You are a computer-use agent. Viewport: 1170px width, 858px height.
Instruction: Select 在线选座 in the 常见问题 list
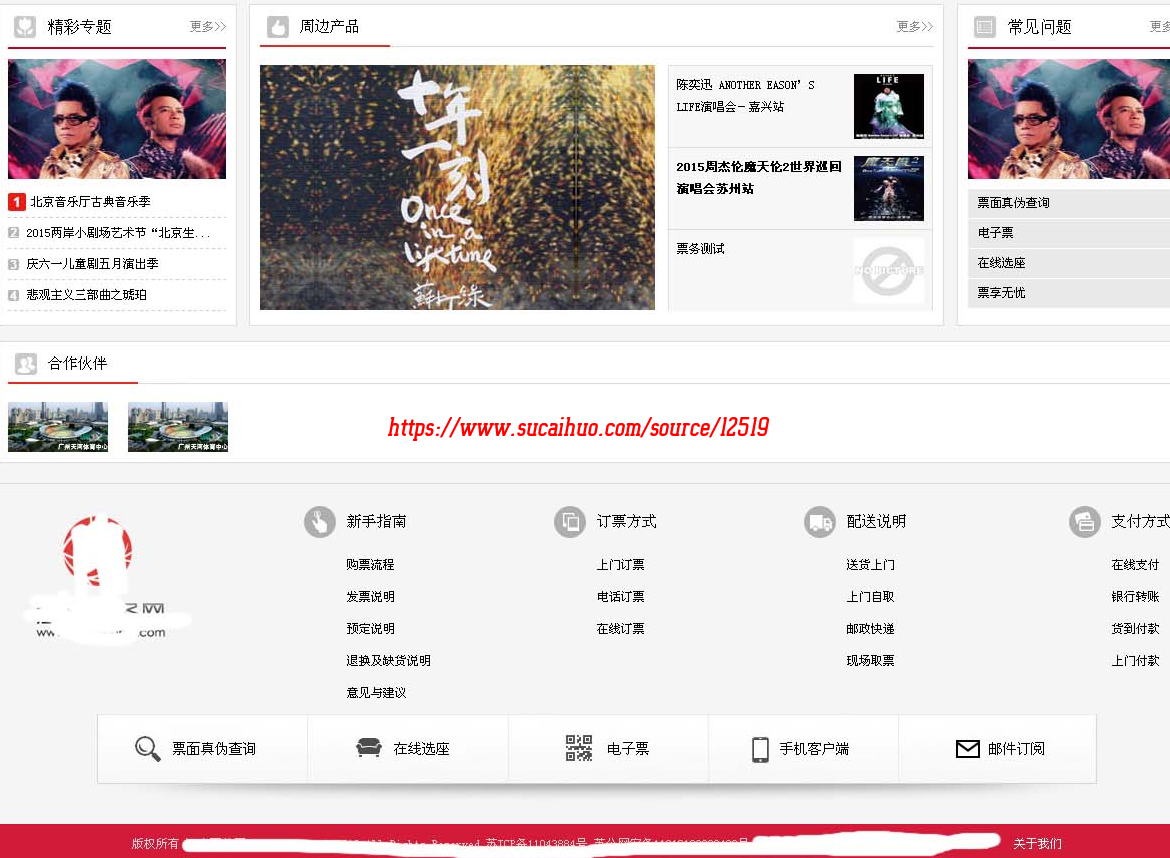(1001, 263)
